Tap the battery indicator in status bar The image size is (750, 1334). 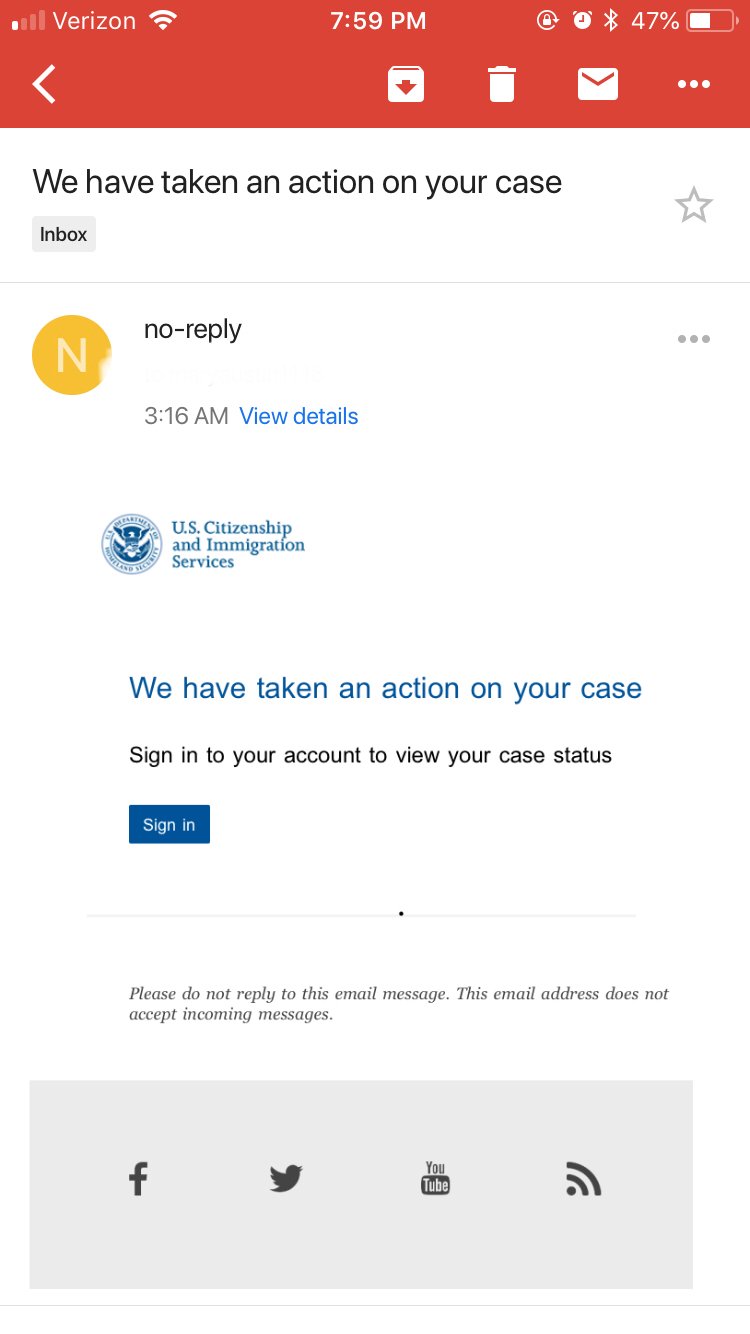point(711,20)
